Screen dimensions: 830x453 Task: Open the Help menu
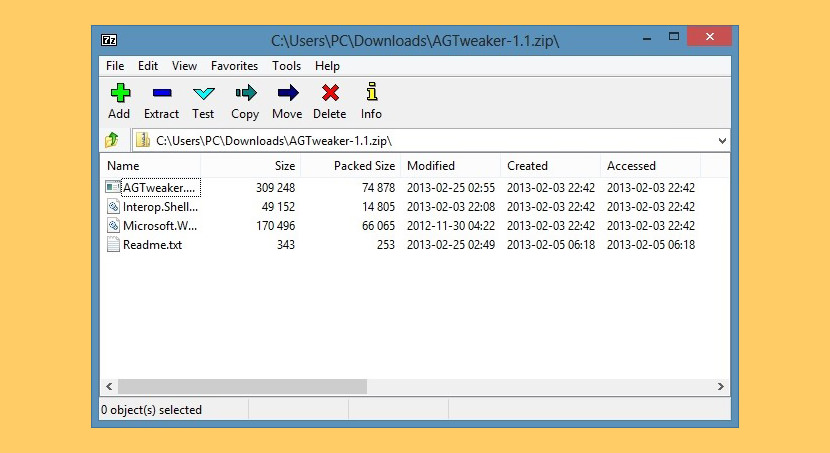[x=327, y=66]
